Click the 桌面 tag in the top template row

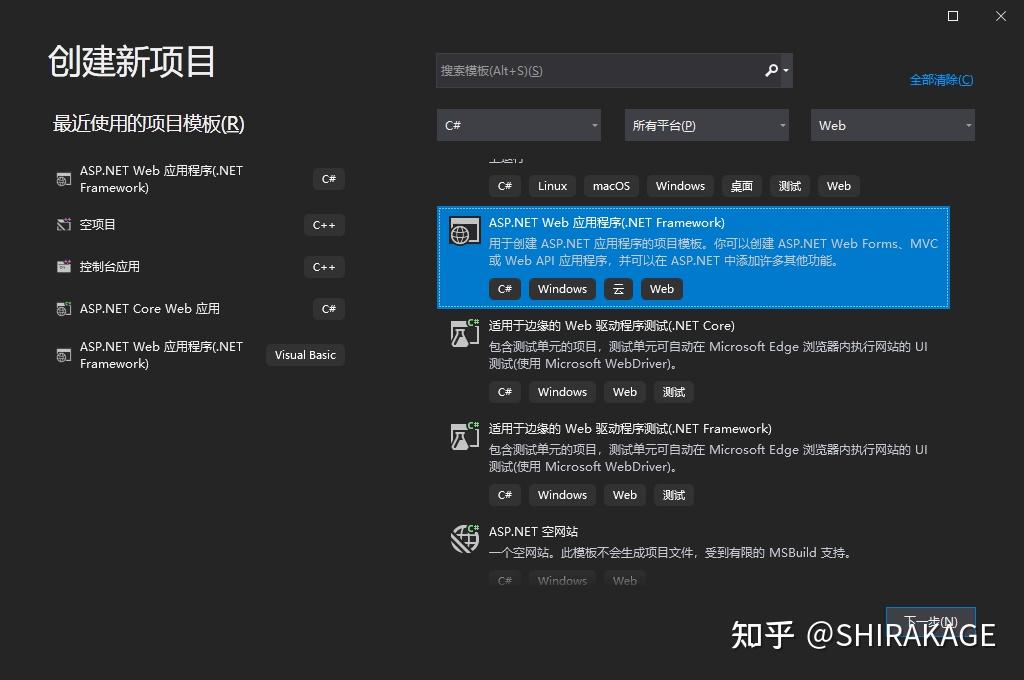741,186
